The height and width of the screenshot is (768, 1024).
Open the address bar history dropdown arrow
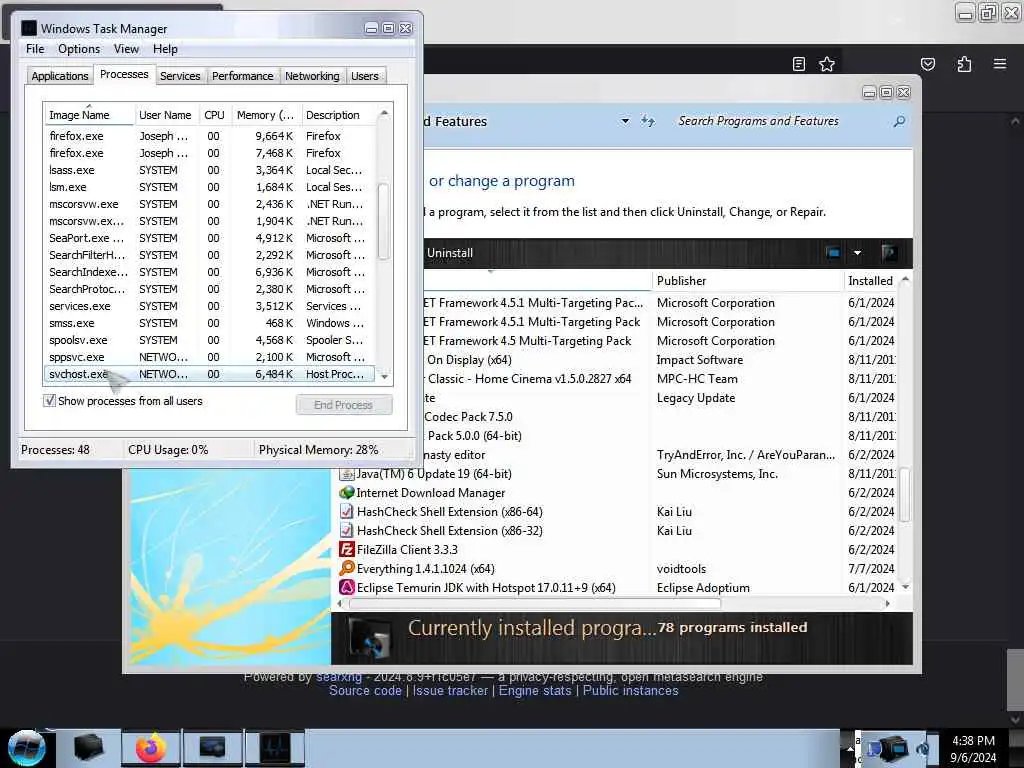tap(625, 121)
